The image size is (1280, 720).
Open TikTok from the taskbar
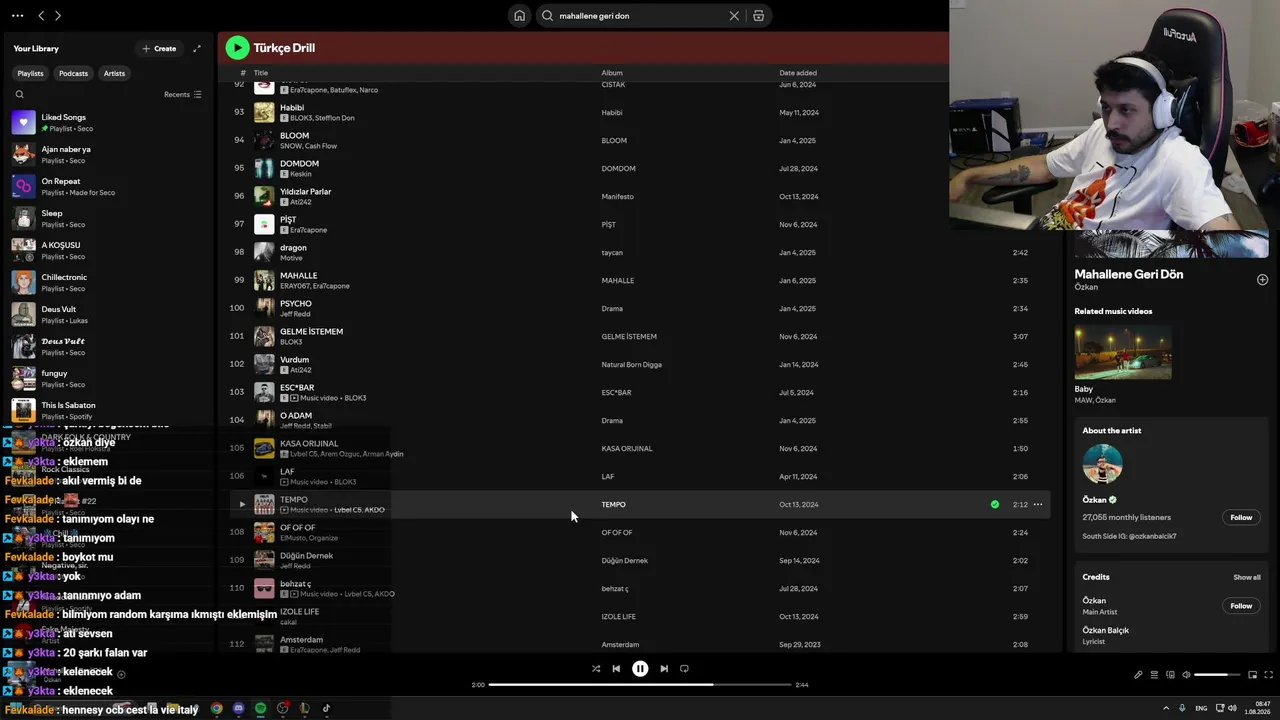[326, 708]
